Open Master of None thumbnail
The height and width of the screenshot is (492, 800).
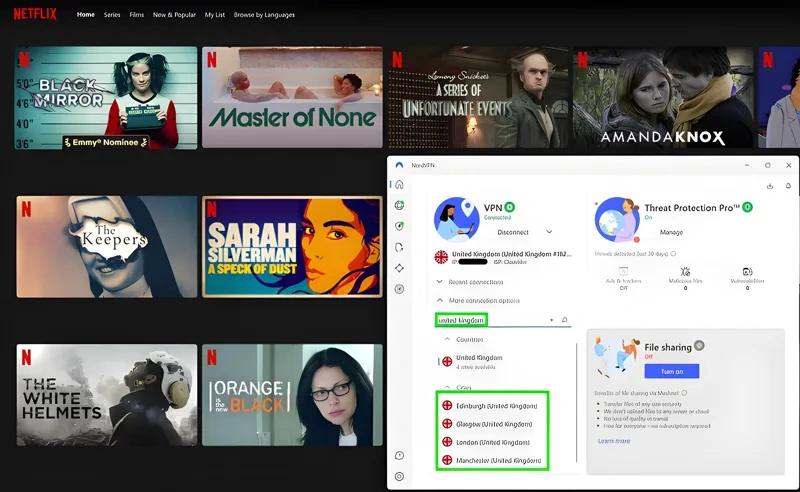[x=292, y=97]
